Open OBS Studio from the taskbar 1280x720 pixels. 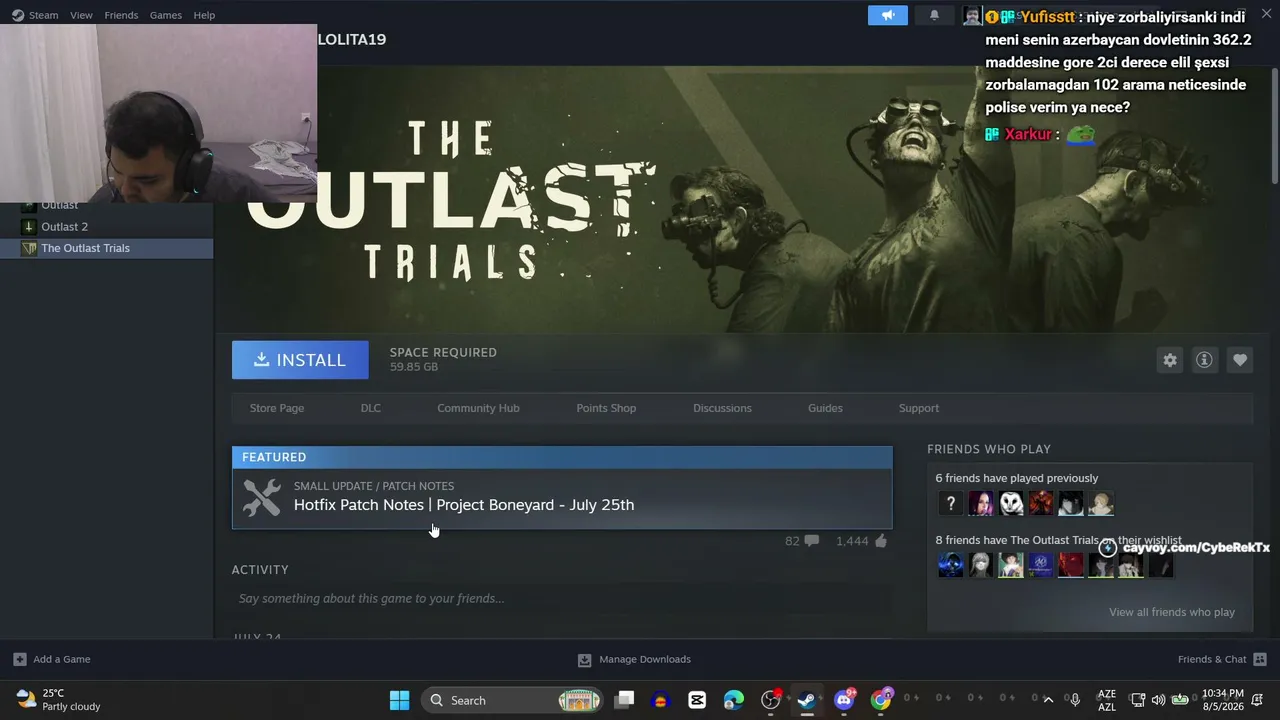pos(770,700)
